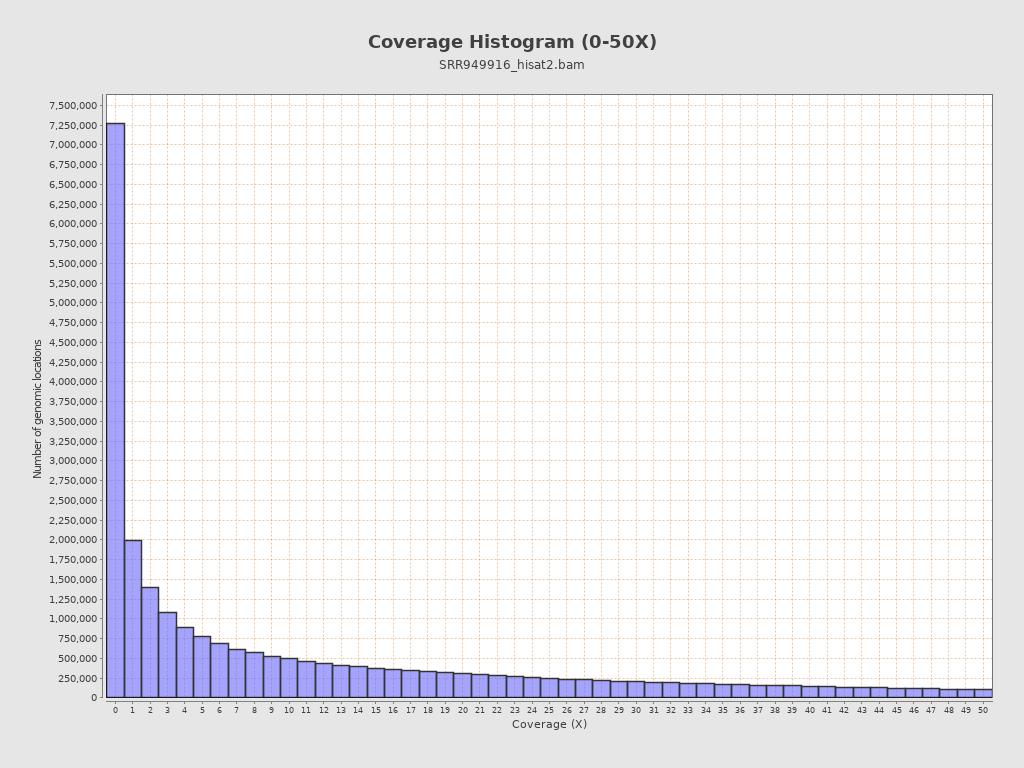Click the y-axis tick label 7,000,000

click(x=73, y=144)
